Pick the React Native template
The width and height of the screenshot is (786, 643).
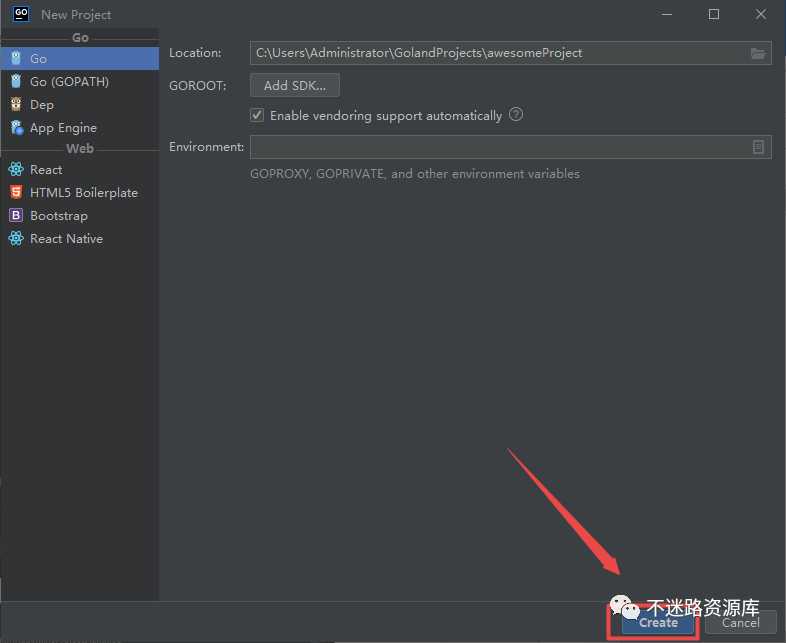point(80,239)
